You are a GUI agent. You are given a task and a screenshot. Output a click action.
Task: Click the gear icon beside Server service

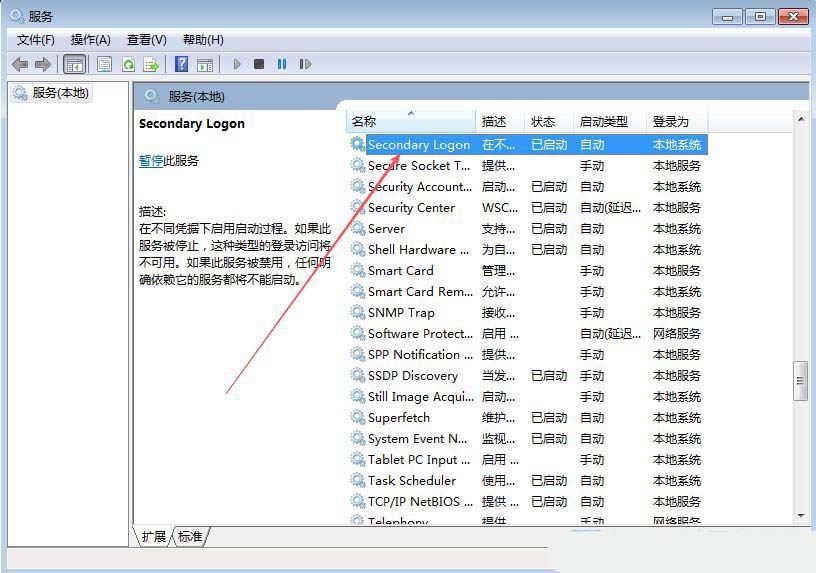(x=357, y=228)
